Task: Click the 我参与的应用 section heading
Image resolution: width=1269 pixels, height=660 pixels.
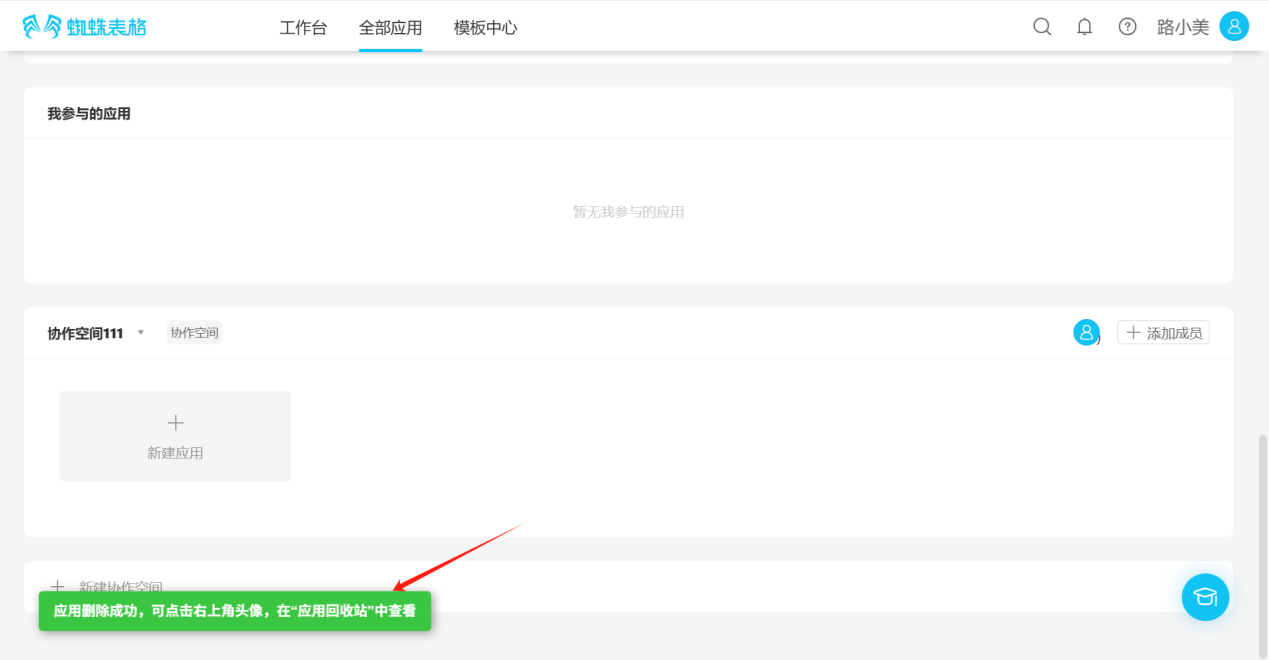Action: pos(89,114)
